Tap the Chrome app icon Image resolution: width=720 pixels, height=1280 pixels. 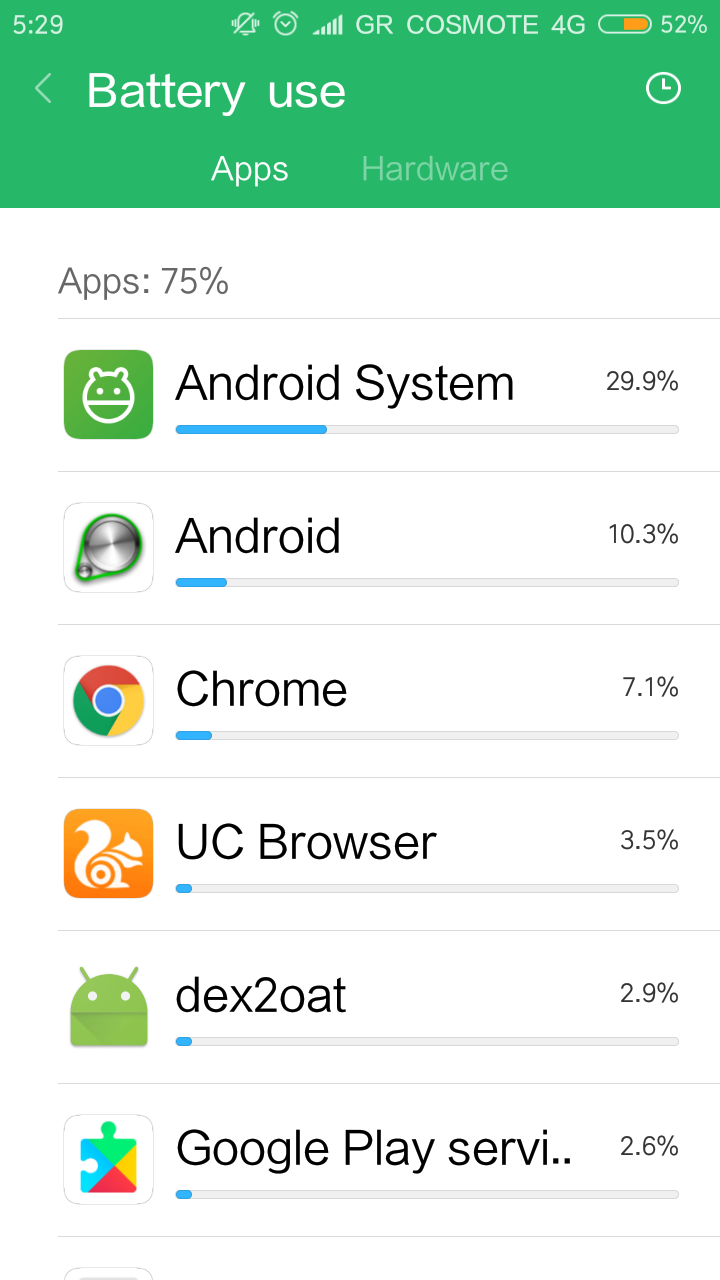pos(108,700)
